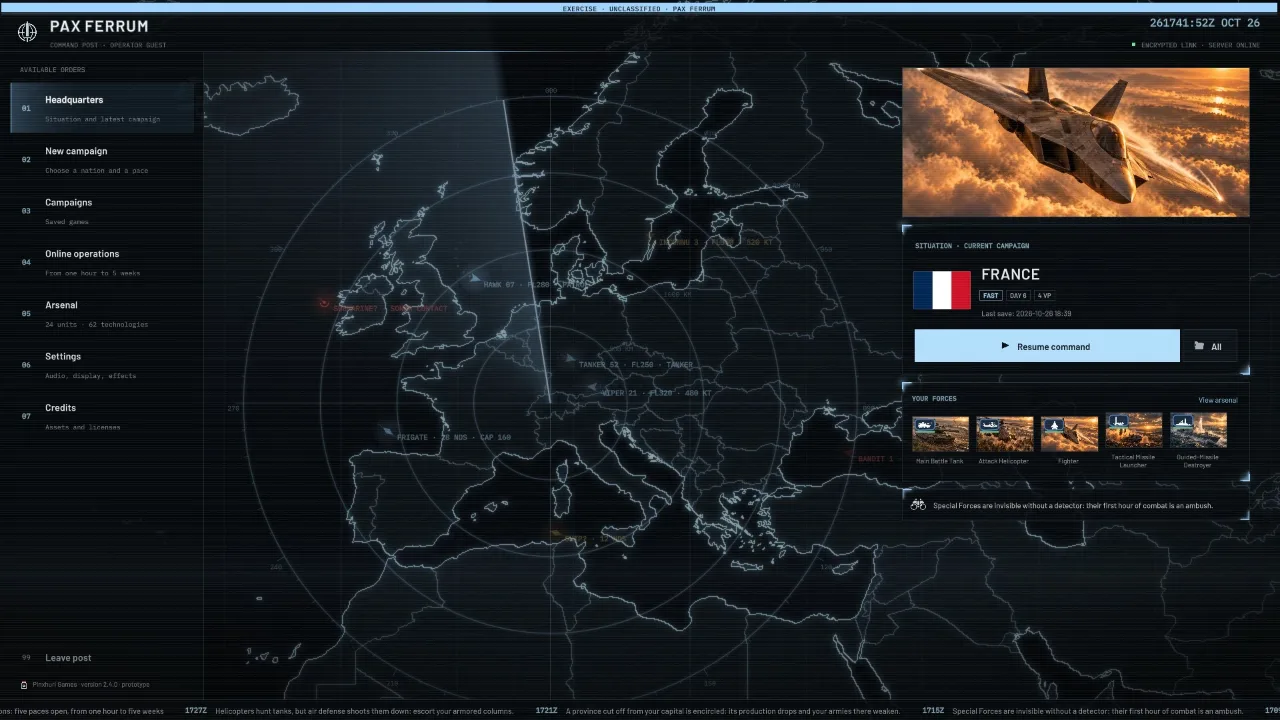Open the Settings menu item
The width and height of the screenshot is (1280, 720).
102,365
